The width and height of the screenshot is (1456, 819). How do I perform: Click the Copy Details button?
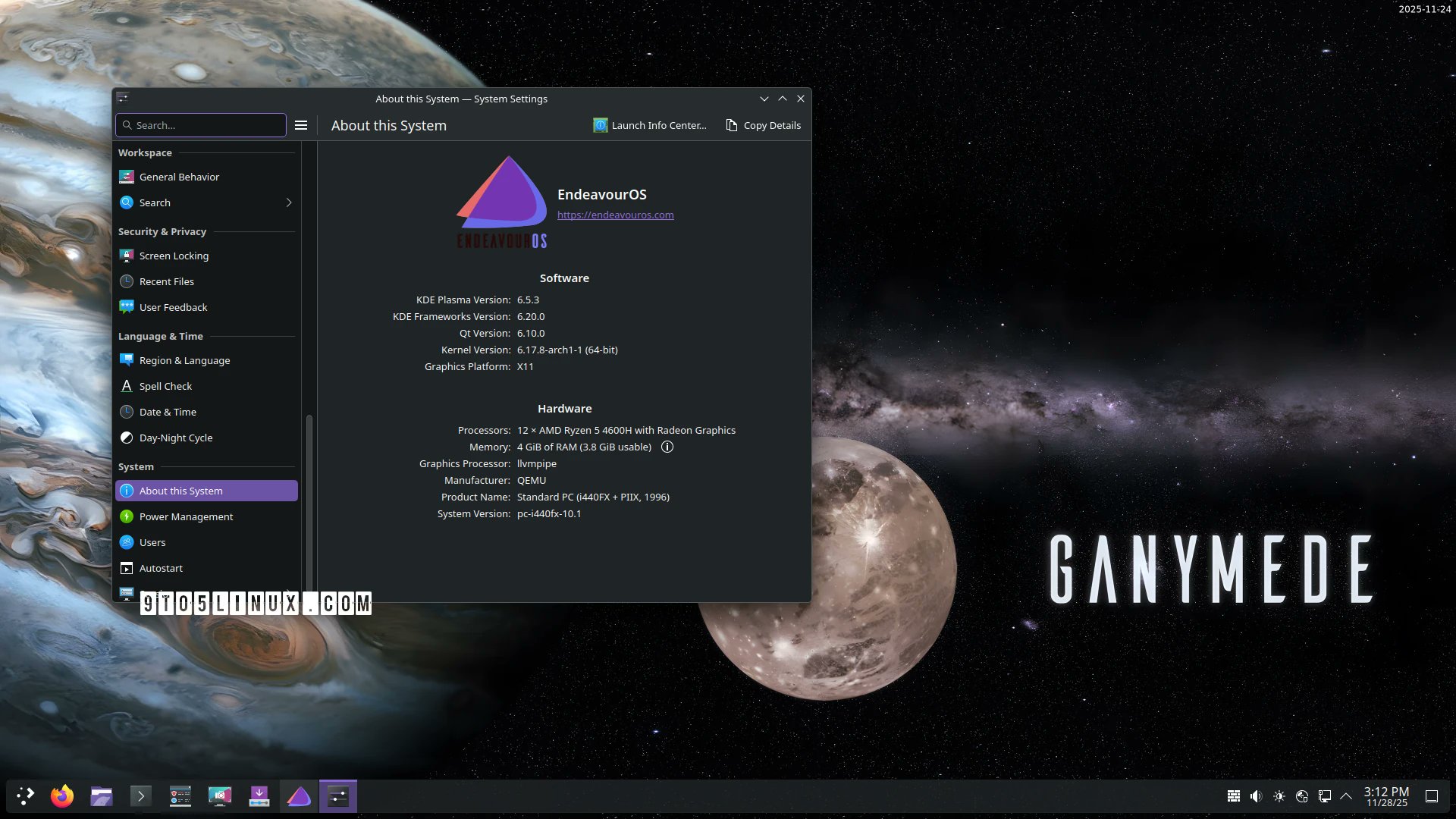[x=763, y=125]
